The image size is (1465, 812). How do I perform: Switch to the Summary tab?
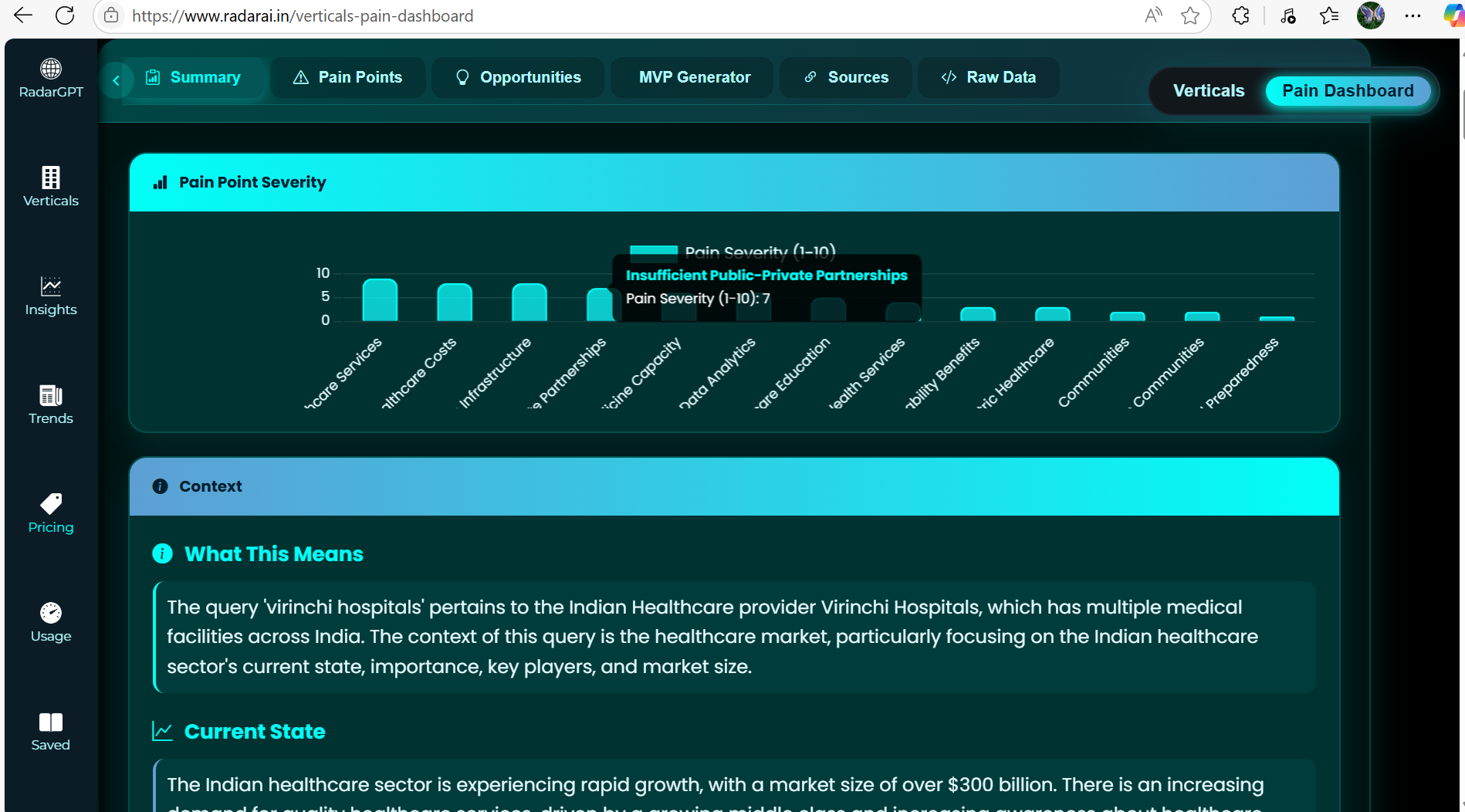click(x=194, y=77)
